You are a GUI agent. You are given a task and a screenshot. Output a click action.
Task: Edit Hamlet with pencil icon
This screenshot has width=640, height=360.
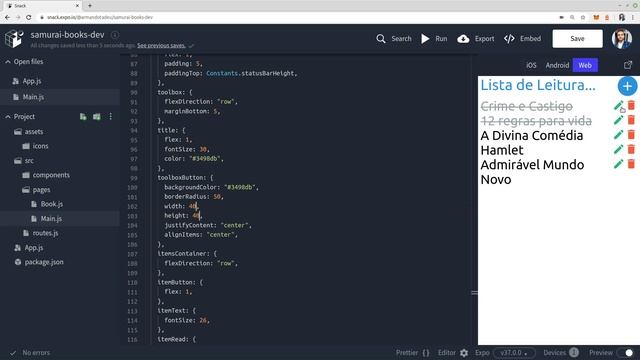[x=618, y=149]
